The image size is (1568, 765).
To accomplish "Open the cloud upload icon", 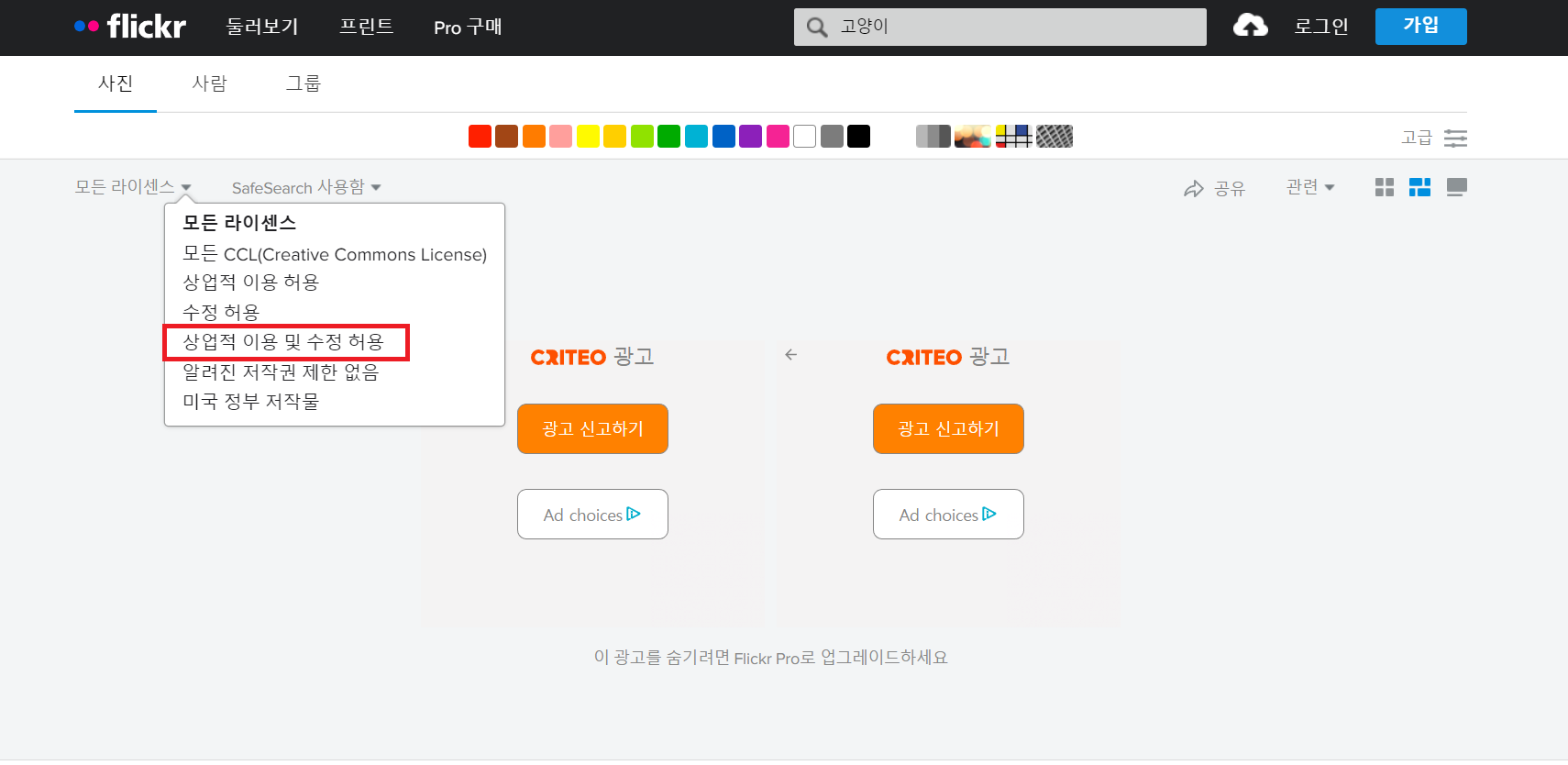I will 1251,26.
